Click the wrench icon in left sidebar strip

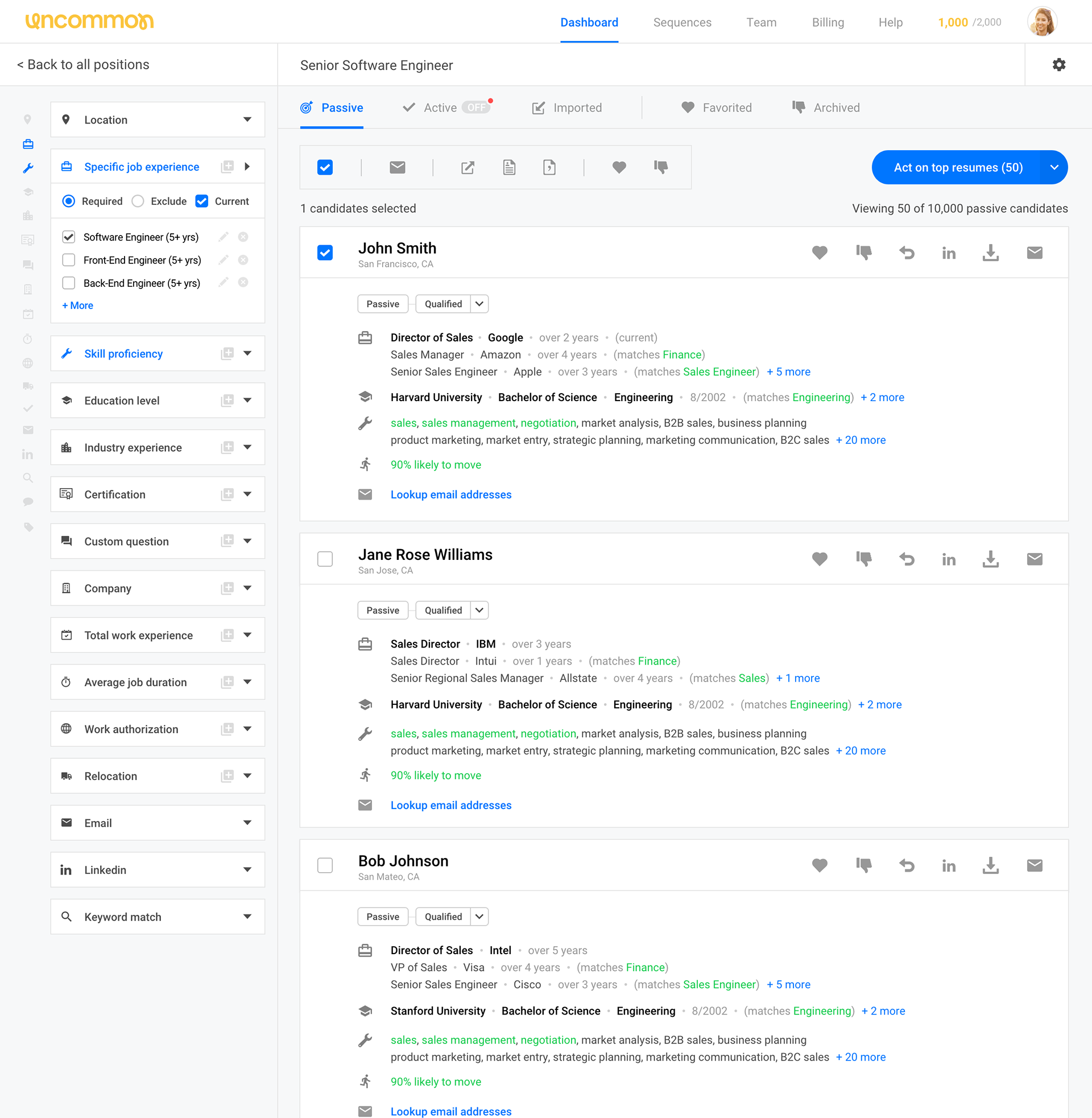point(27,168)
